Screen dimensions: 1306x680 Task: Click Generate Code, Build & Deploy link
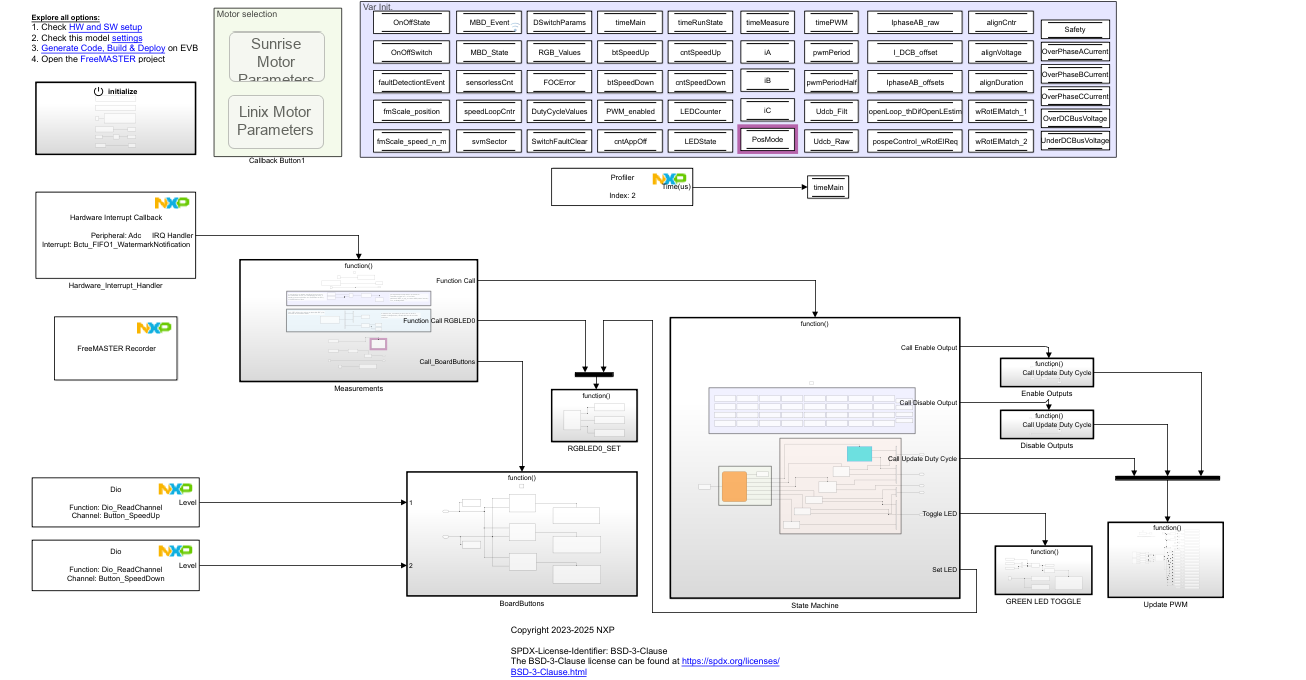click(x=103, y=48)
